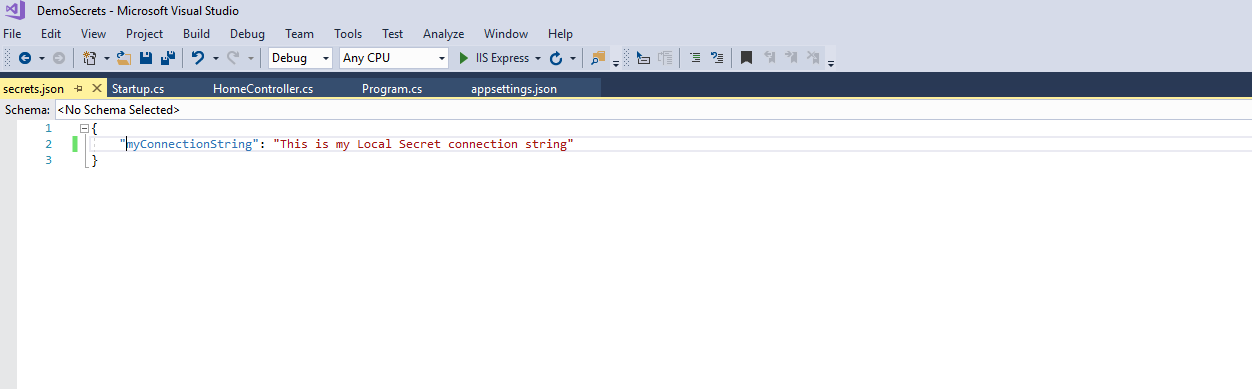Open the Debug menu
This screenshot has width=1252, height=389.
(x=247, y=33)
